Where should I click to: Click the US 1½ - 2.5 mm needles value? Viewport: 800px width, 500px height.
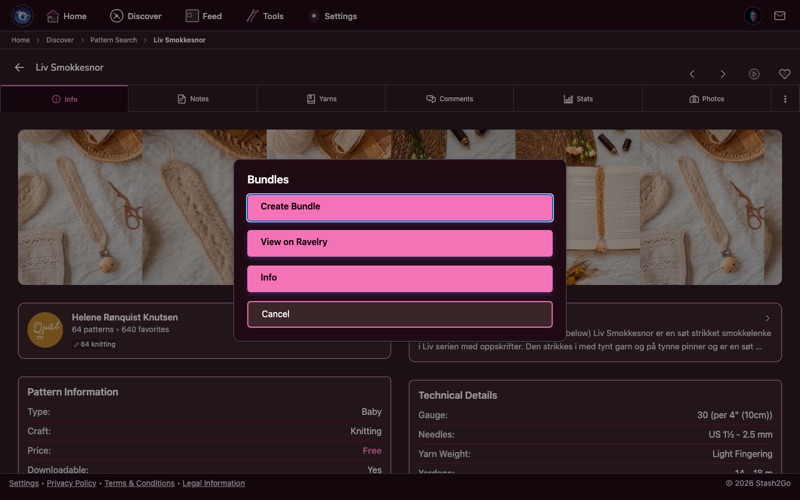tap(740, 435)
